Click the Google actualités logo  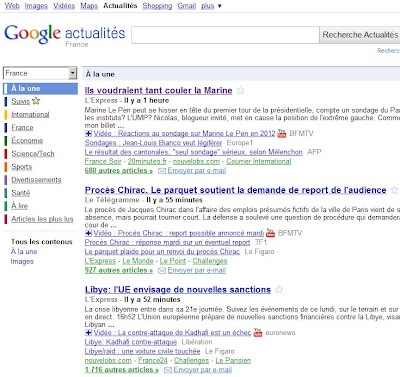click(65, 35)
